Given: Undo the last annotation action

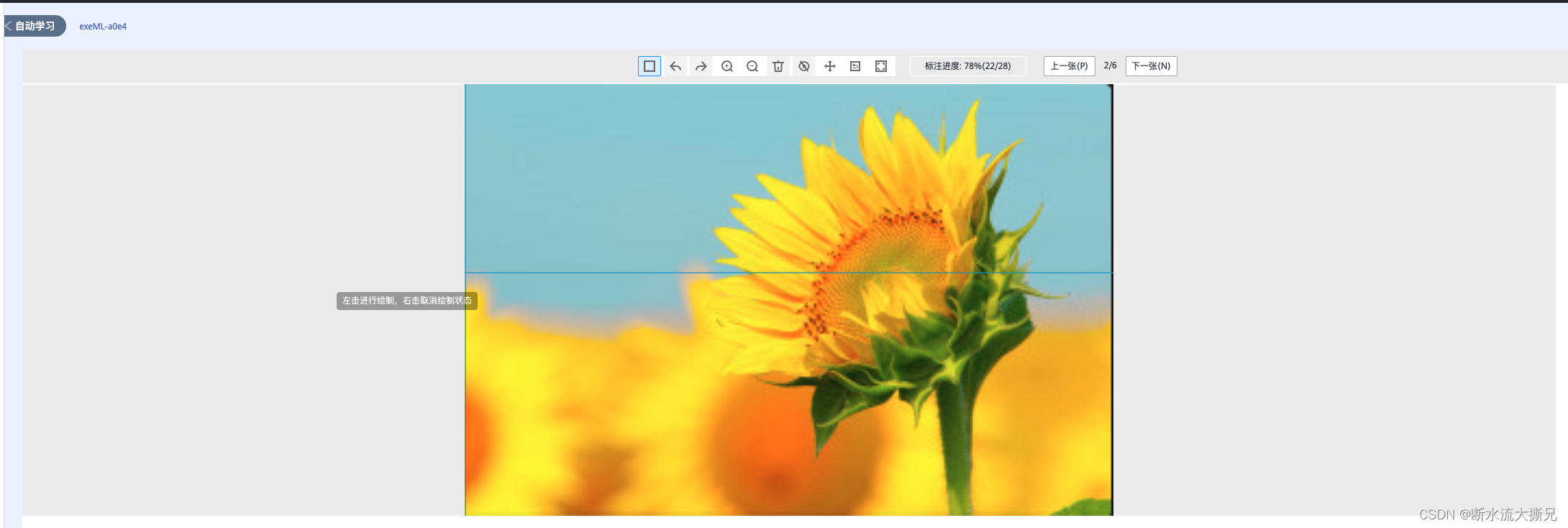Looking at the screenshot, I should click(675, 66).
